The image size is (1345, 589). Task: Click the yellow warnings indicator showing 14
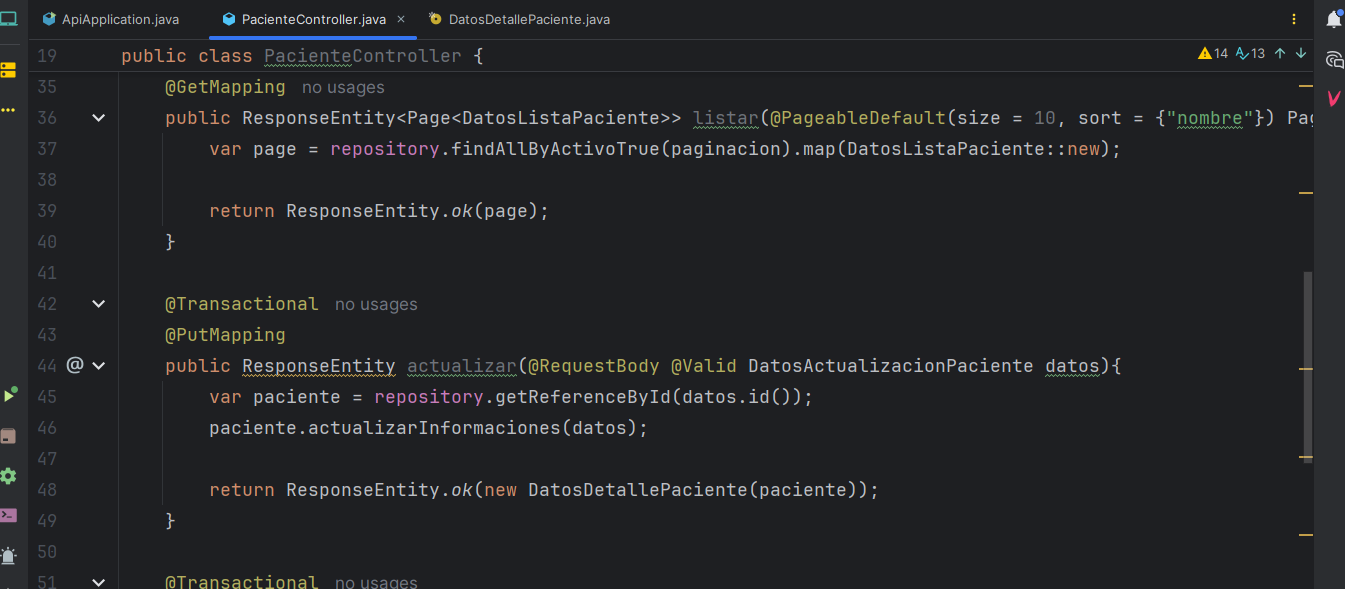click(1213, 54)
